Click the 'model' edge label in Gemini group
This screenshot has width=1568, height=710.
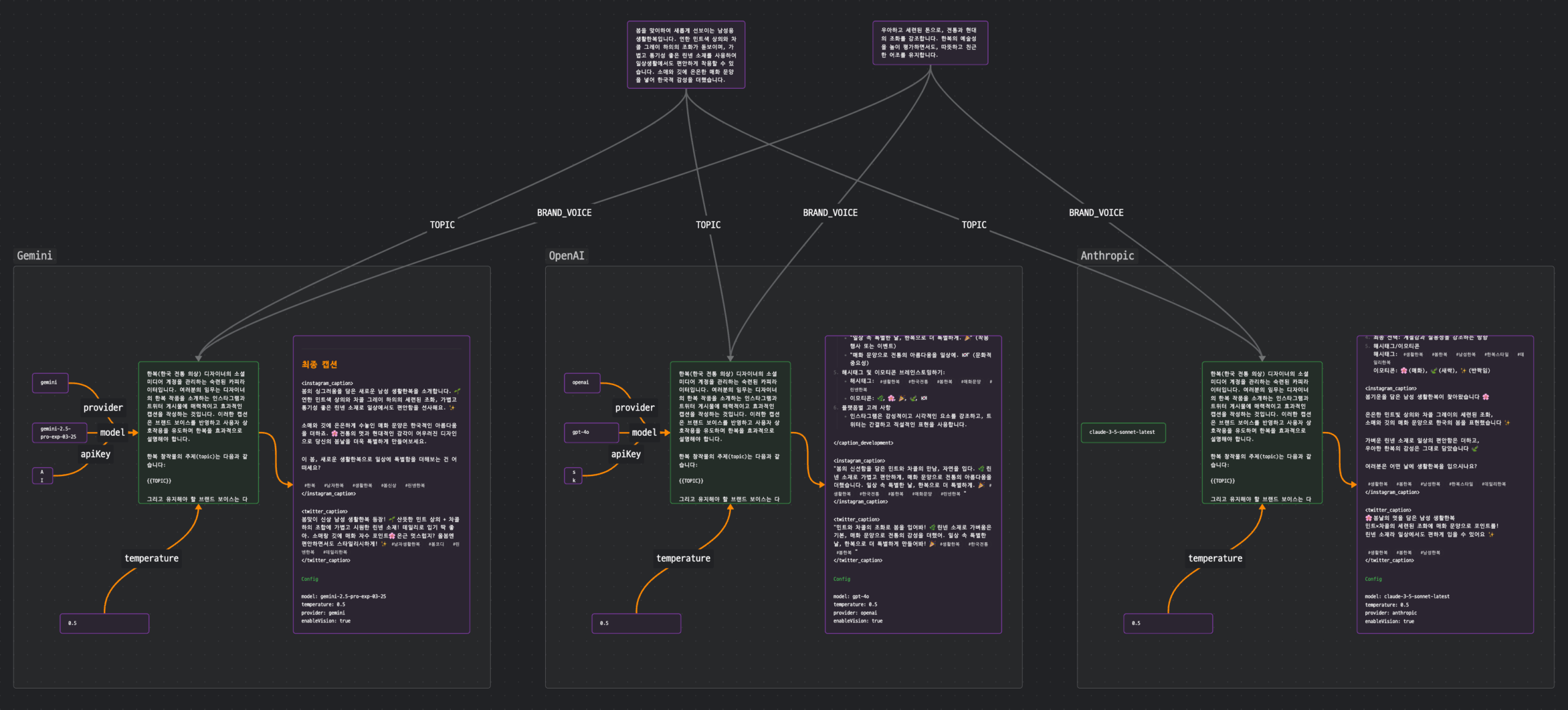112,433
